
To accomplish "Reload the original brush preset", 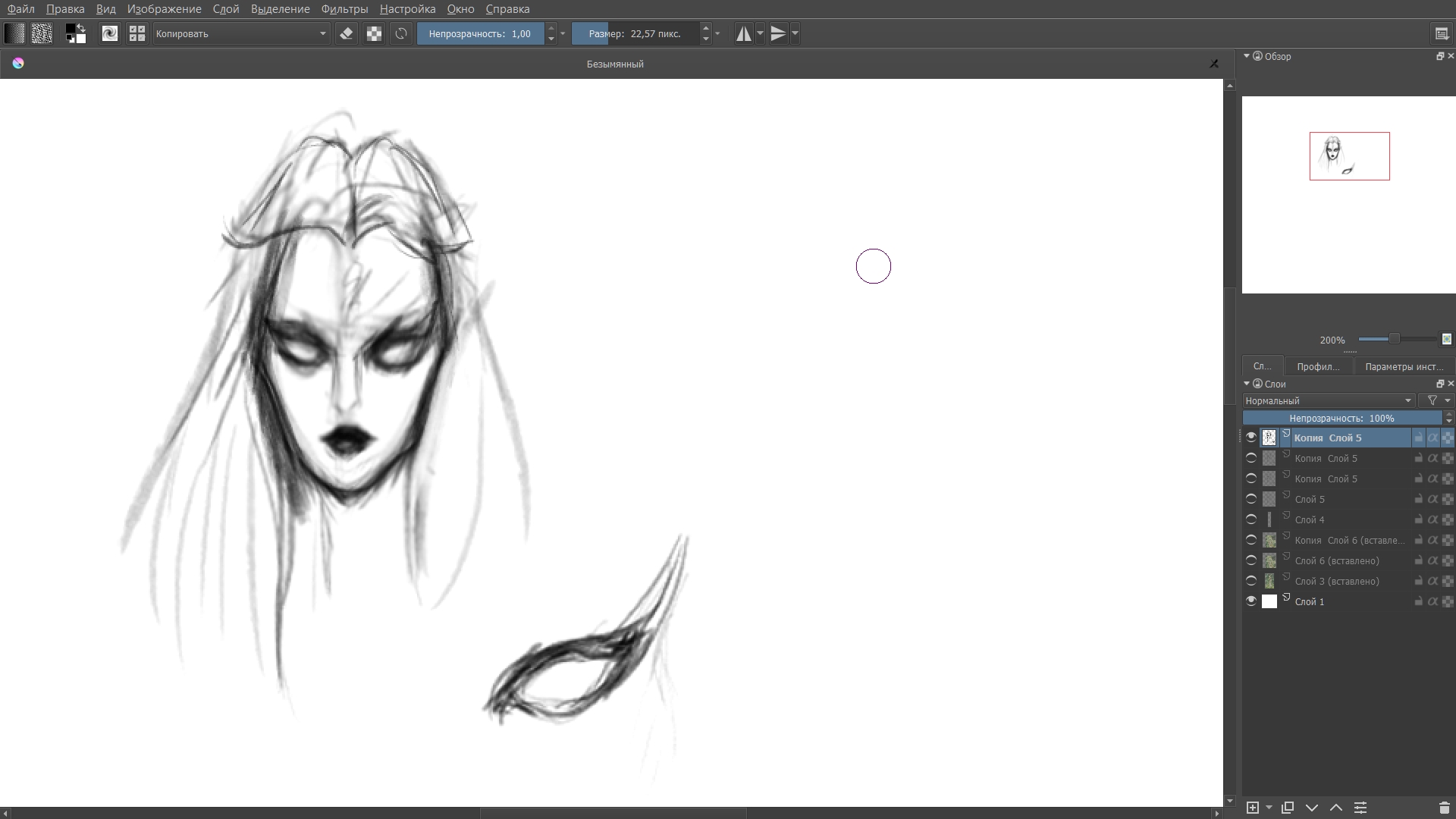I will pyautogui.click(x=401, y=33).
